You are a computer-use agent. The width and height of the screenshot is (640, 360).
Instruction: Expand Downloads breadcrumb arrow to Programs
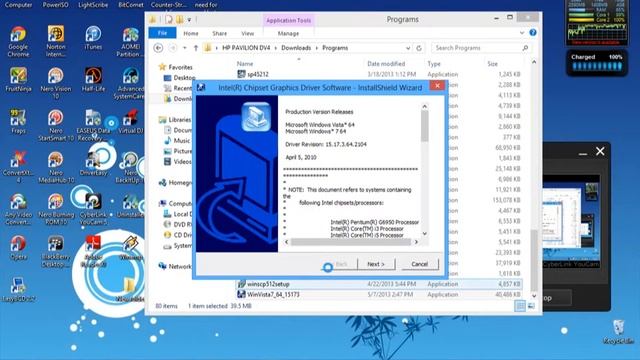point(316,48)
